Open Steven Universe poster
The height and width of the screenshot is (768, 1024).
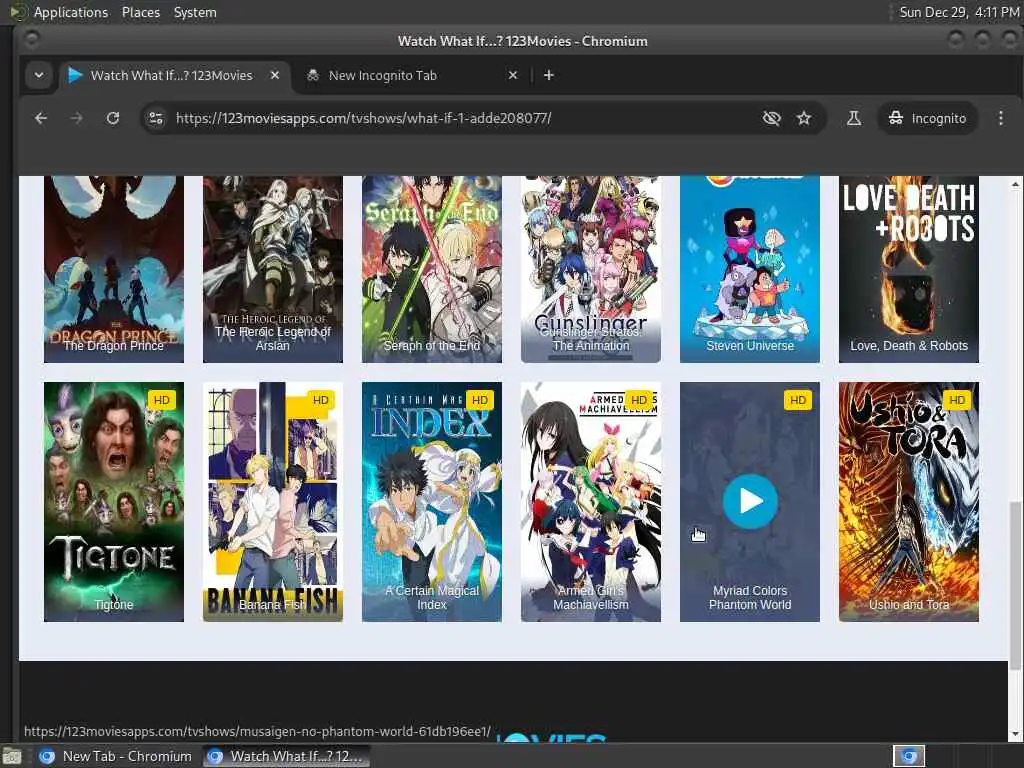point(750,269)
